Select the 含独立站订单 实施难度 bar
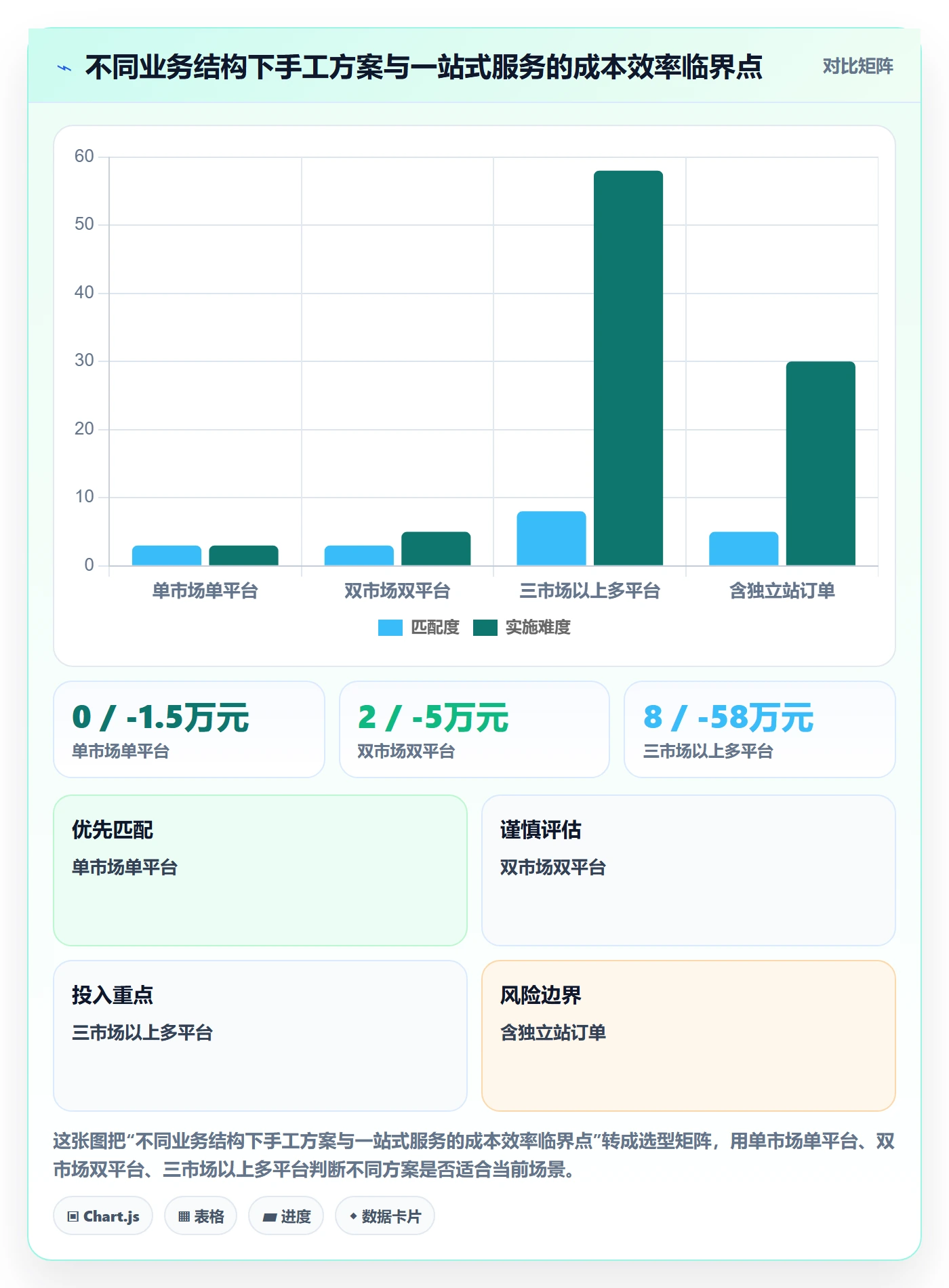Image resolution: width=949 pixels, height=1288 pixels. 820,464
